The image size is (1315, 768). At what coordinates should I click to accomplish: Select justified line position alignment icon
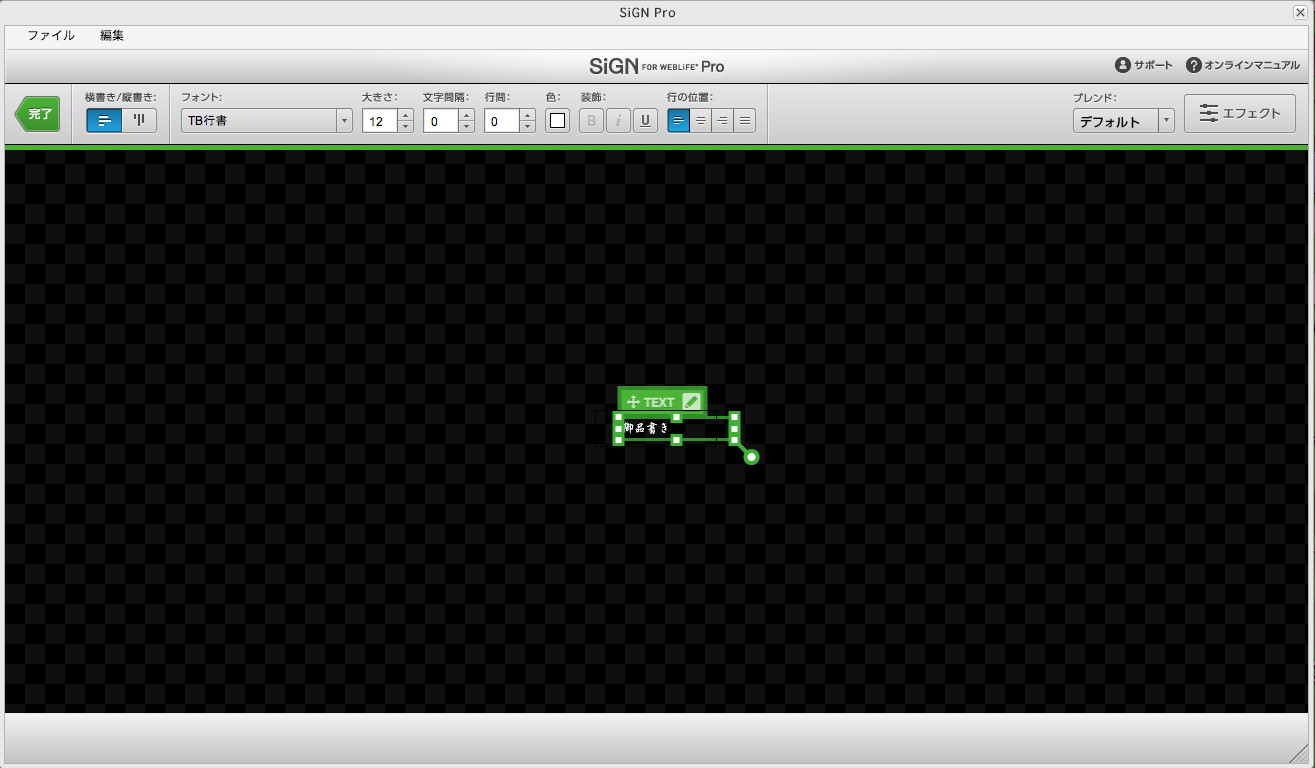(744, 120)
